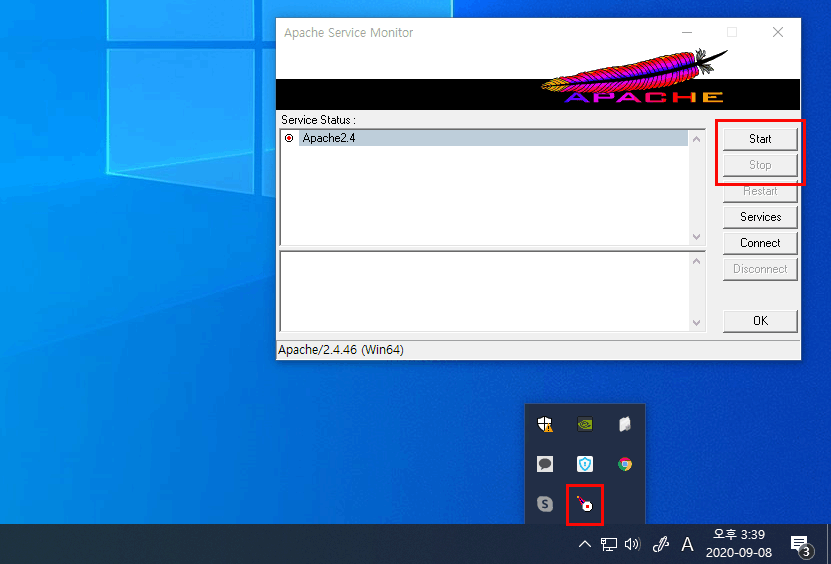Collapse the hidden icons tray chevron

(585, 544)
